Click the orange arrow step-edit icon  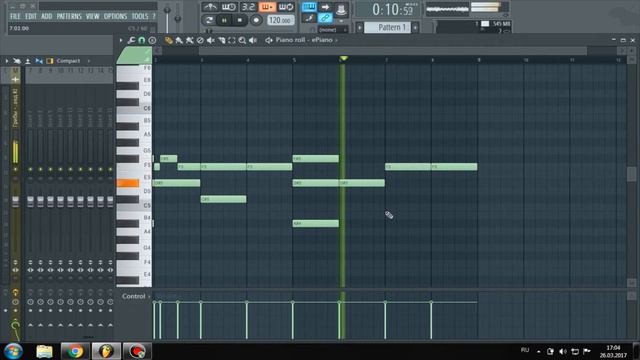point(325,7)
